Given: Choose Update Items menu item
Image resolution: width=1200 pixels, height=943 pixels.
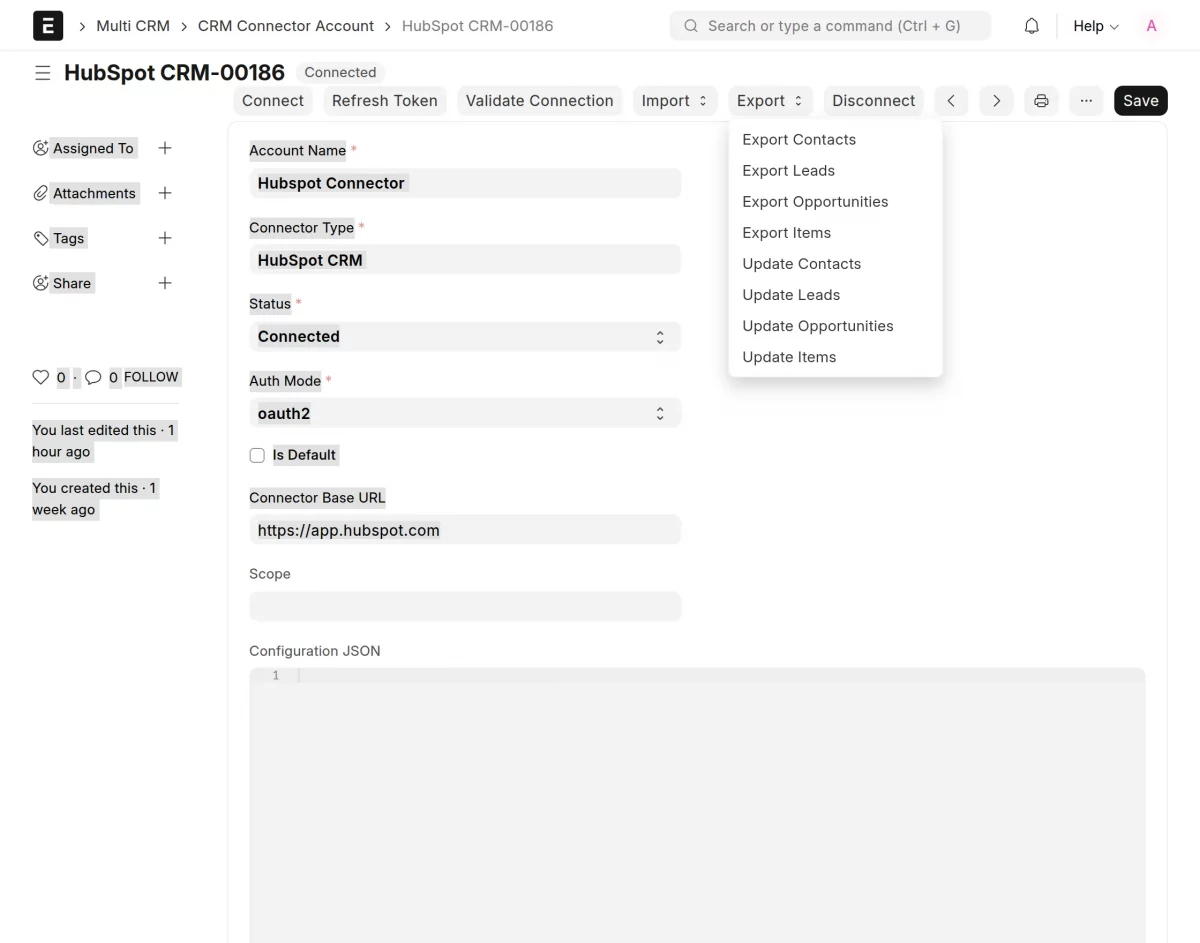Looking at the screenshot, I should [835, 357].
